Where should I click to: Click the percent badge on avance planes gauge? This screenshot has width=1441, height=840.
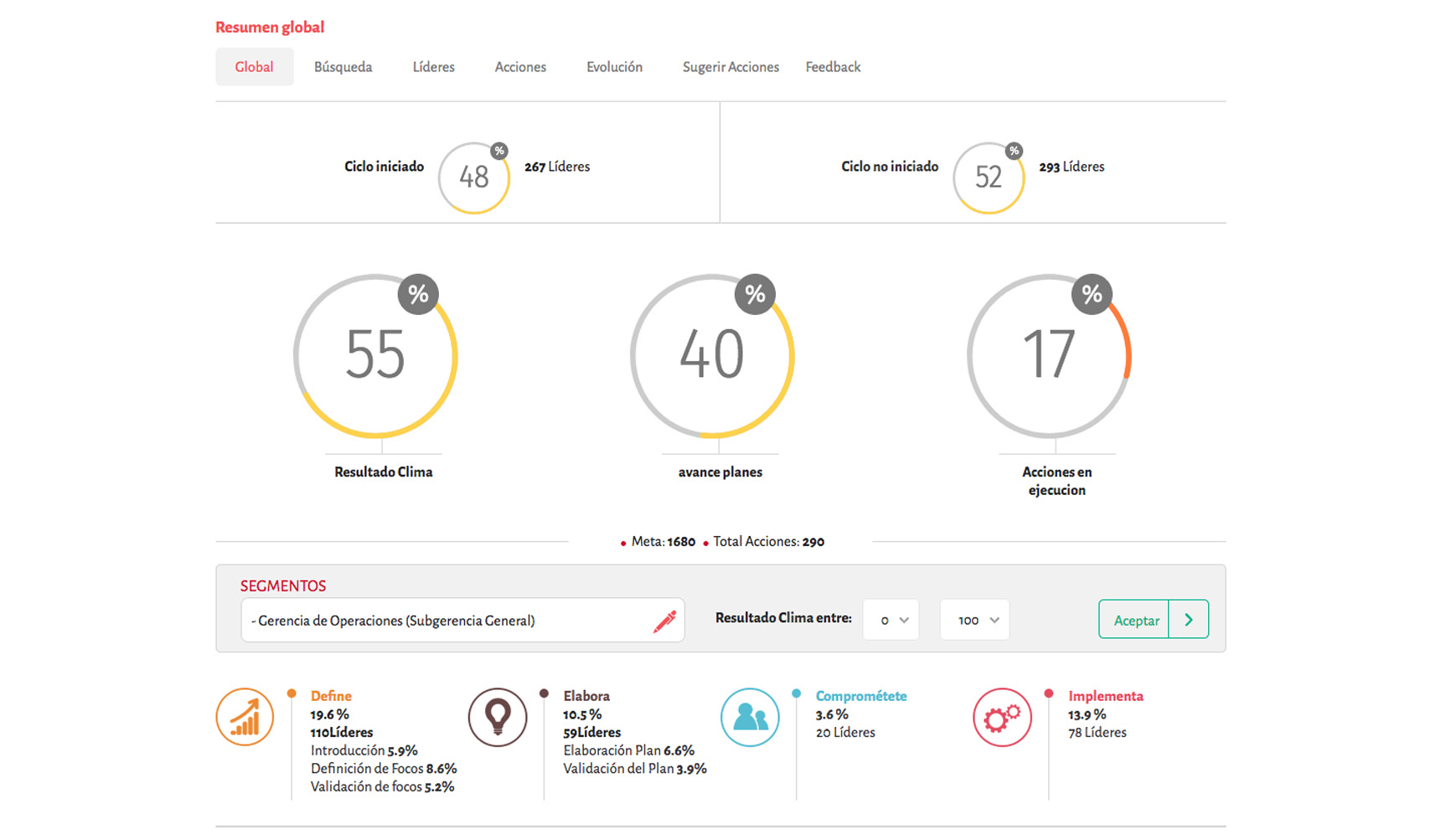click(755, 294)
